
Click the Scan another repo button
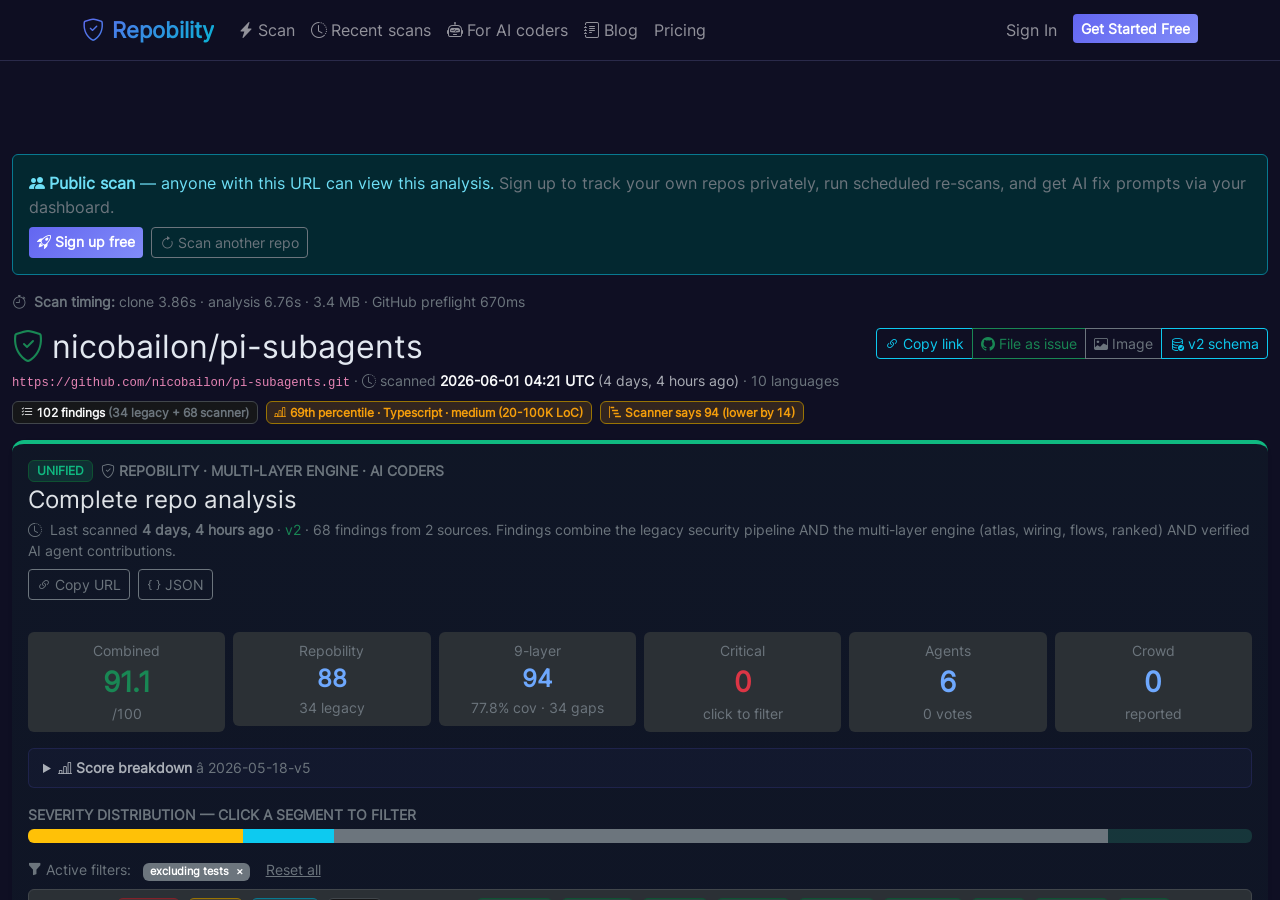pyautogui.click(x=229, y=242)
